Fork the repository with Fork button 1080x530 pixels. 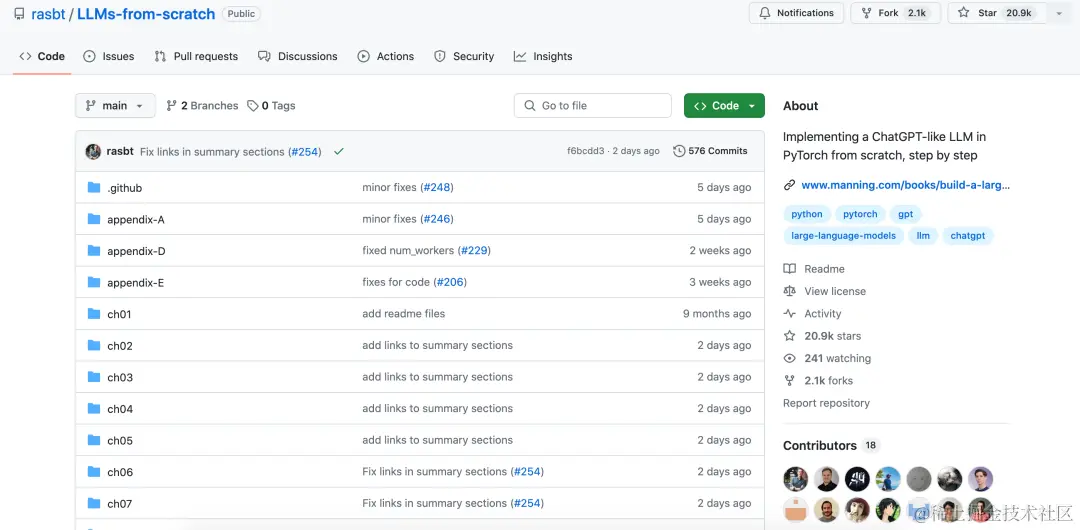(895, 13)
